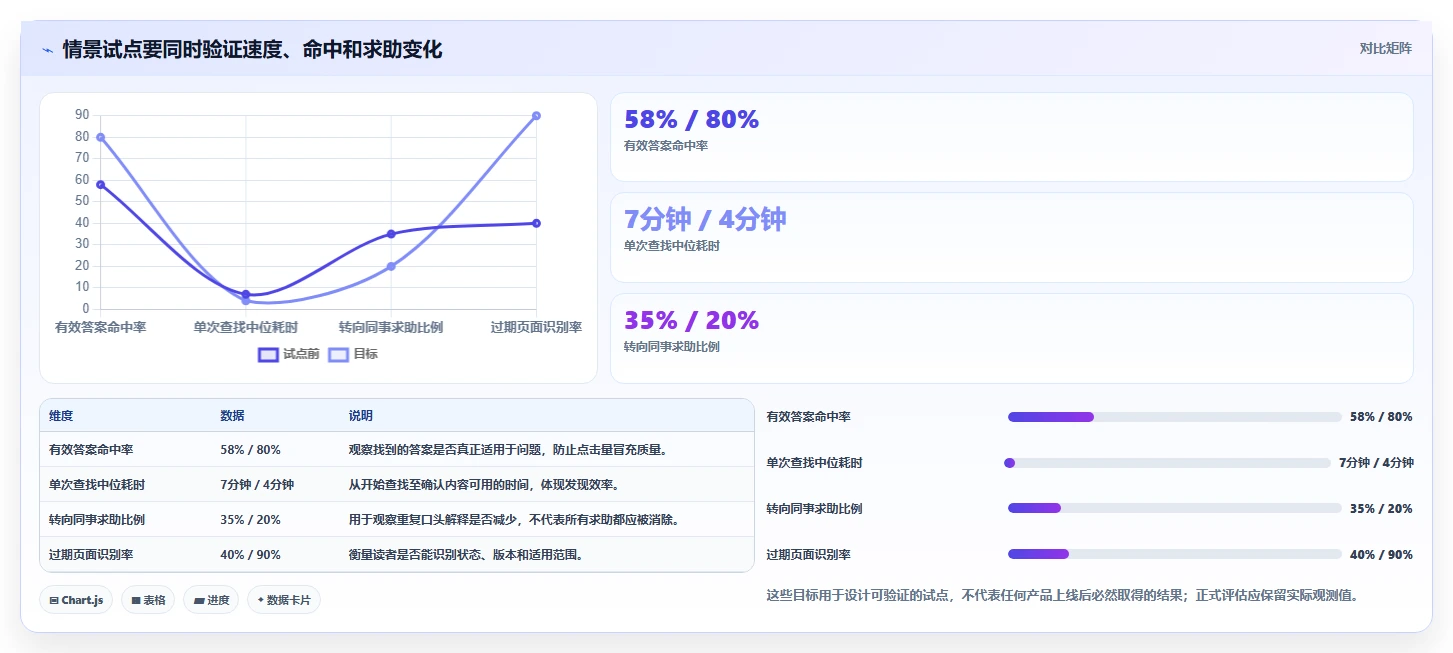This screenshot has width=1453, height=653.
Task: Click the 目标 data point at 有效答案命中率
Action: 101,137
